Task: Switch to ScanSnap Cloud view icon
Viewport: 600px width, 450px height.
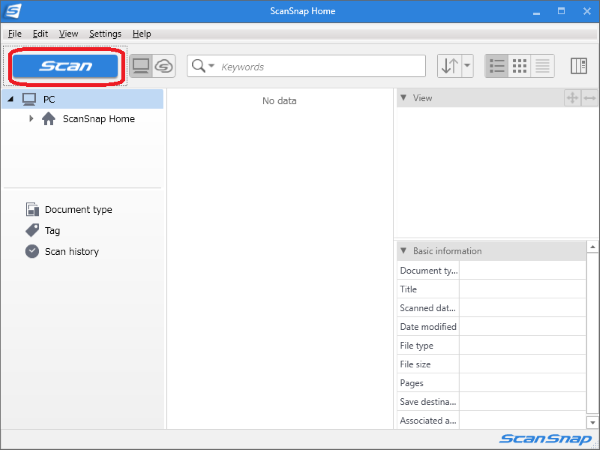Action: [164, 66]
